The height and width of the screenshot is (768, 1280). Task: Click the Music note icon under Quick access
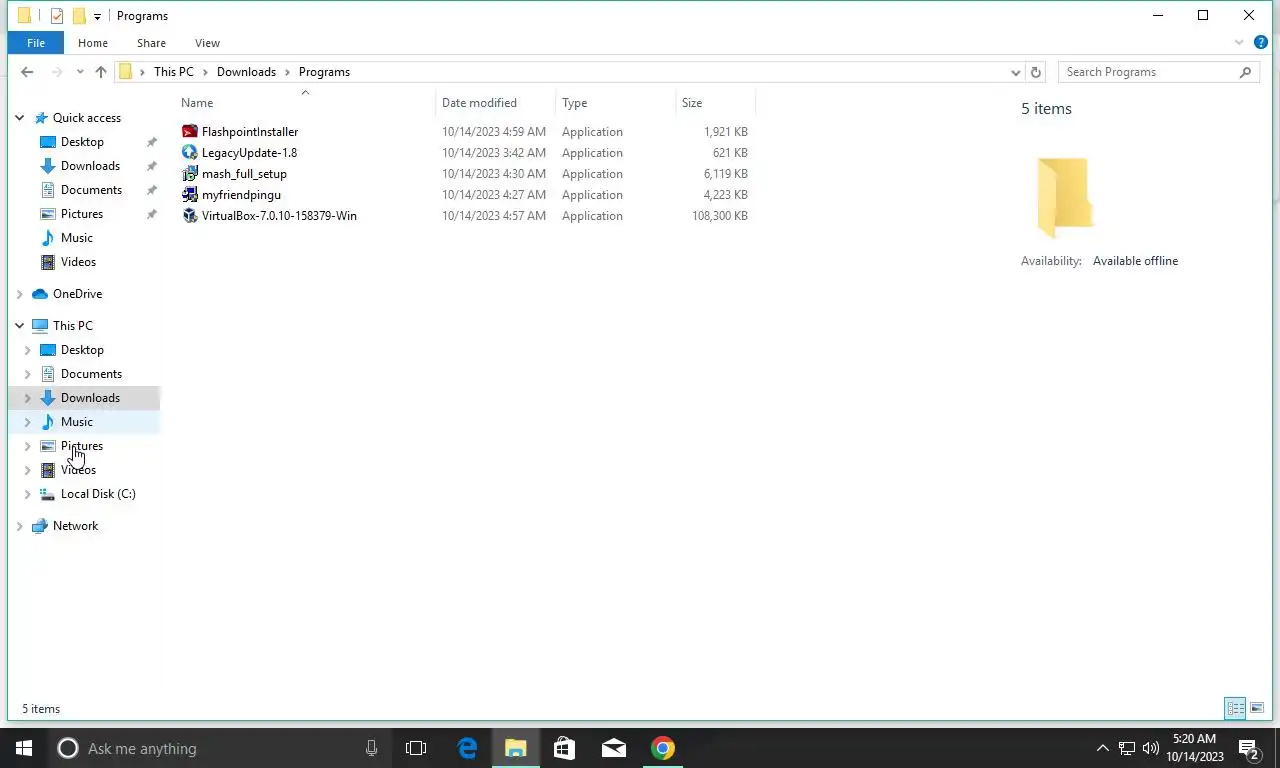tap(47, 238)
